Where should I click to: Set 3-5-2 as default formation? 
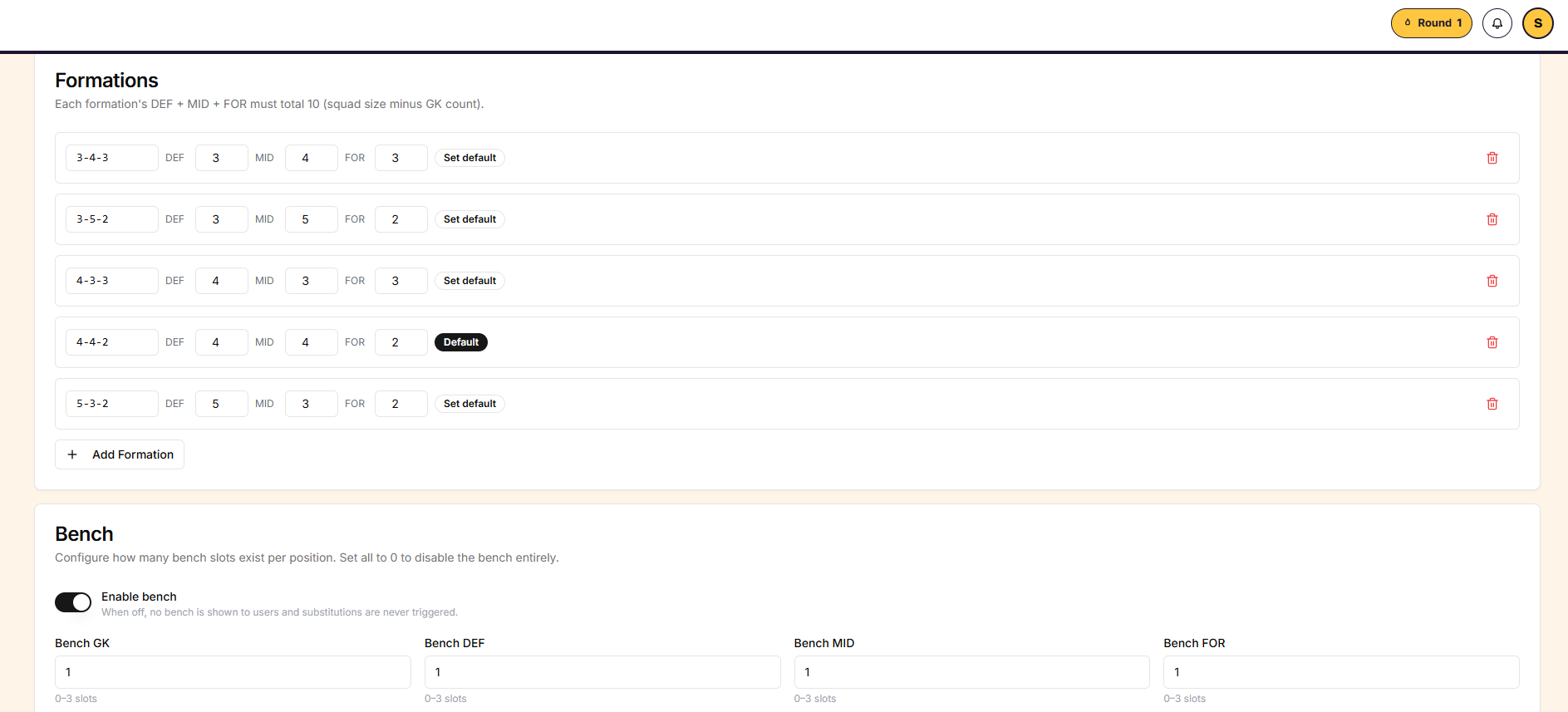coord(469,219)
